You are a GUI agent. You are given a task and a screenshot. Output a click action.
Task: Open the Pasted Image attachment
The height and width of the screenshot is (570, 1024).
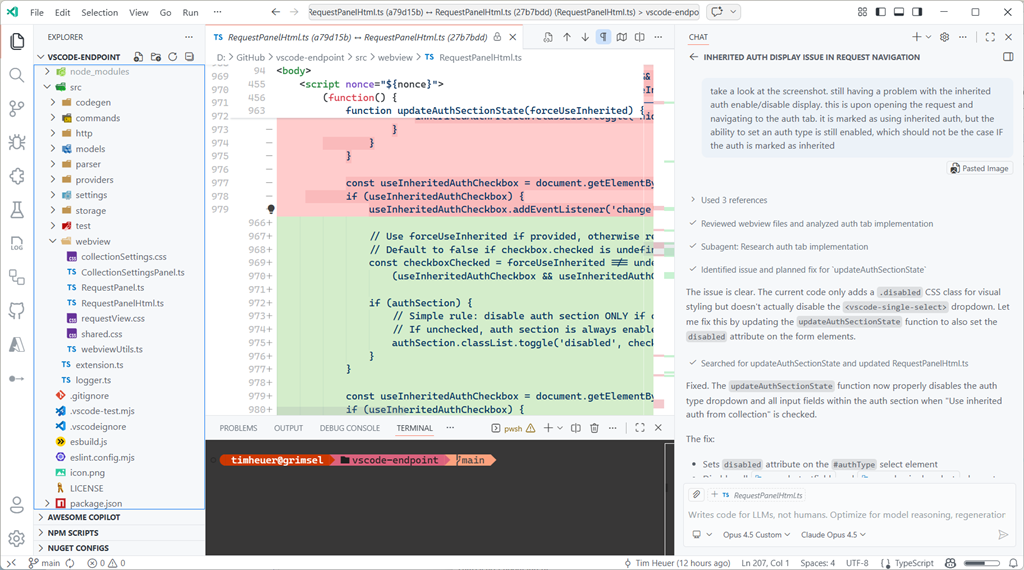point(980,168)
